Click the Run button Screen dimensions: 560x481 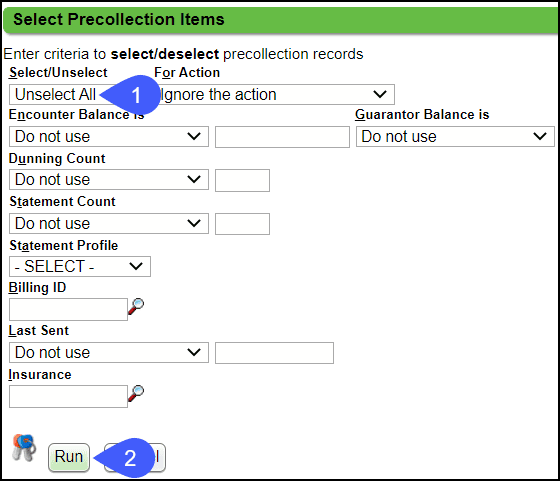pyautogui.click(x=69, y=457)
